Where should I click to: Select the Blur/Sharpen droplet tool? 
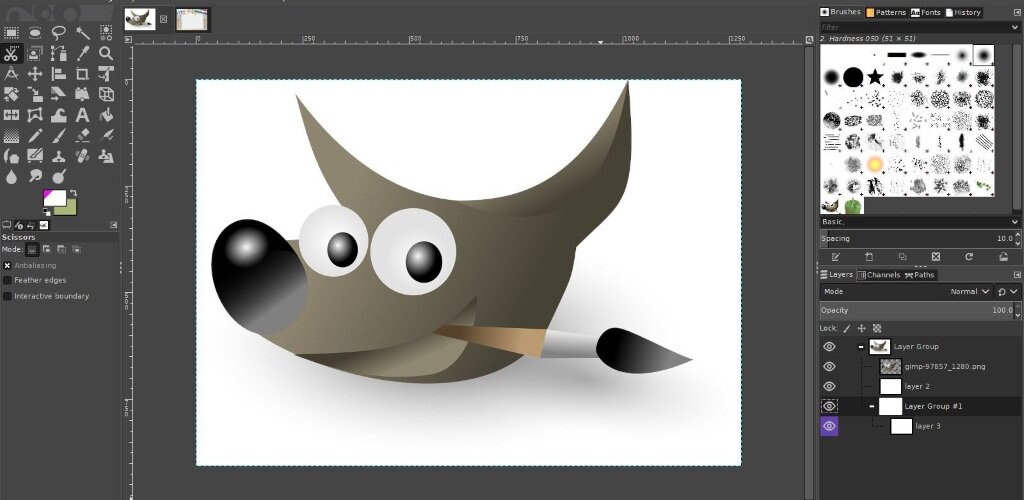(11, 176)
